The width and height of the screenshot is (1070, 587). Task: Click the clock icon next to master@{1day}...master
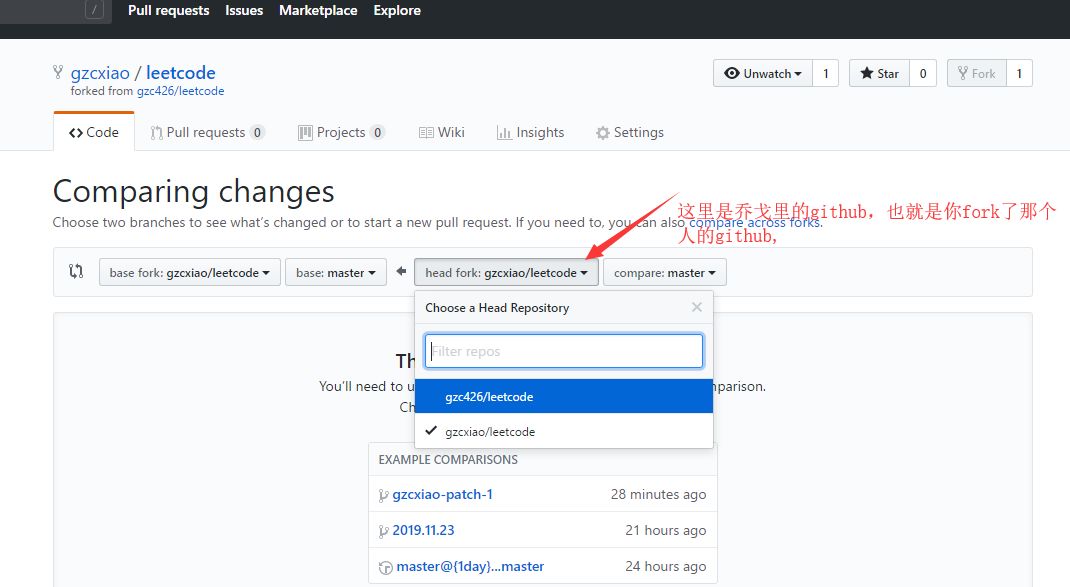(x=386, y=567)
